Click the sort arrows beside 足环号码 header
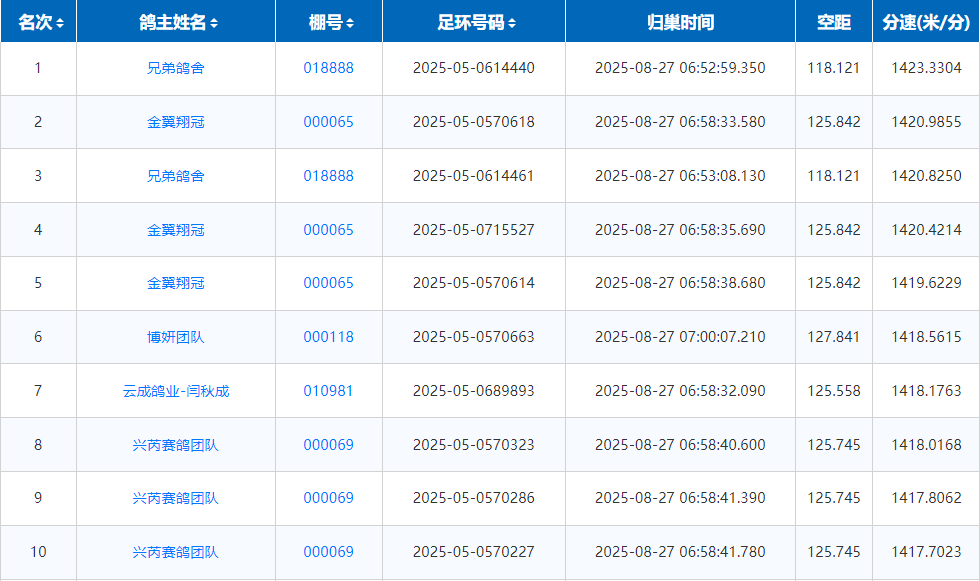980x581 pixels. [513, 23]
